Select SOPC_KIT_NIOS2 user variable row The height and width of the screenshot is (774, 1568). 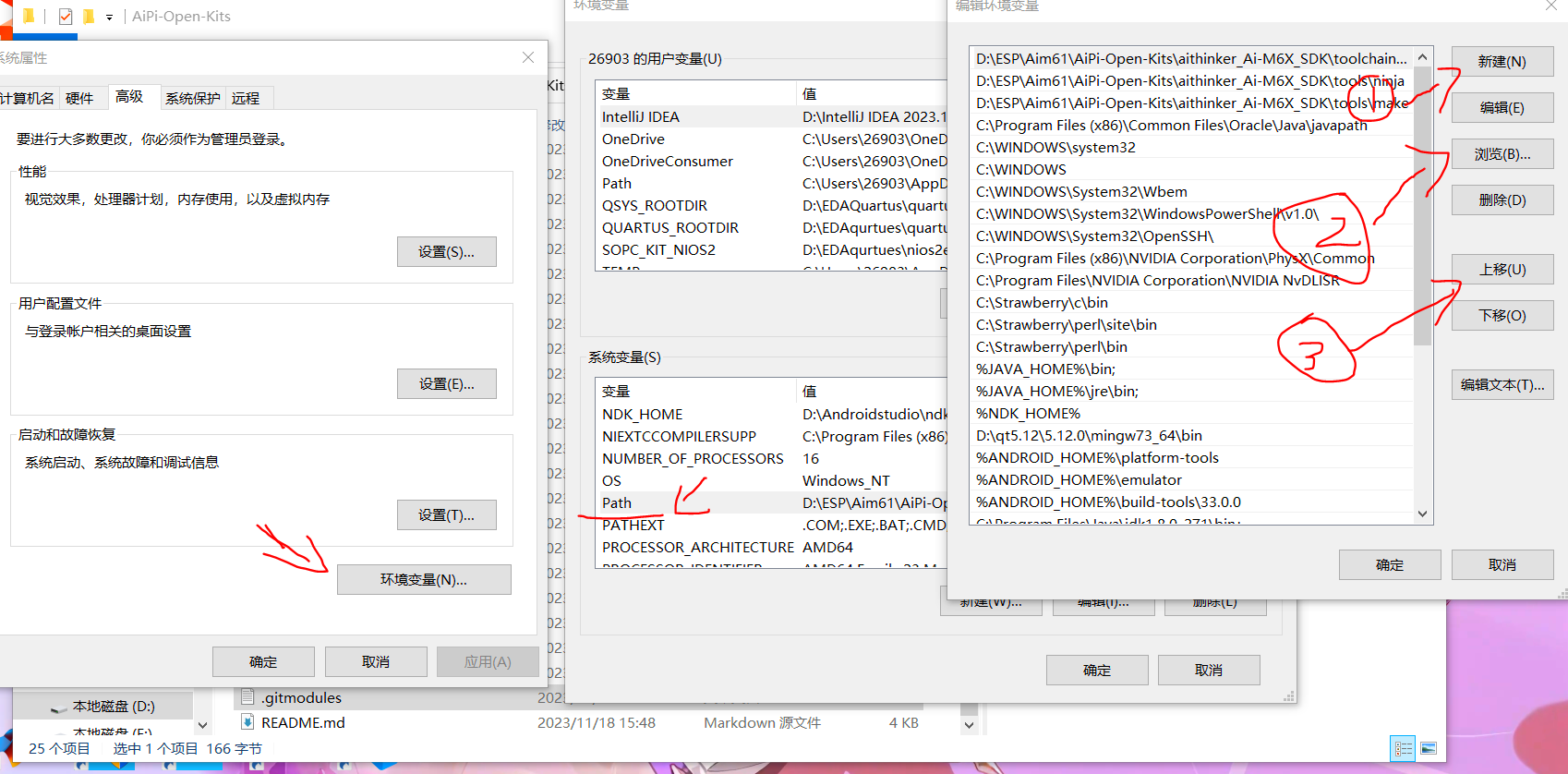[772, 250]
